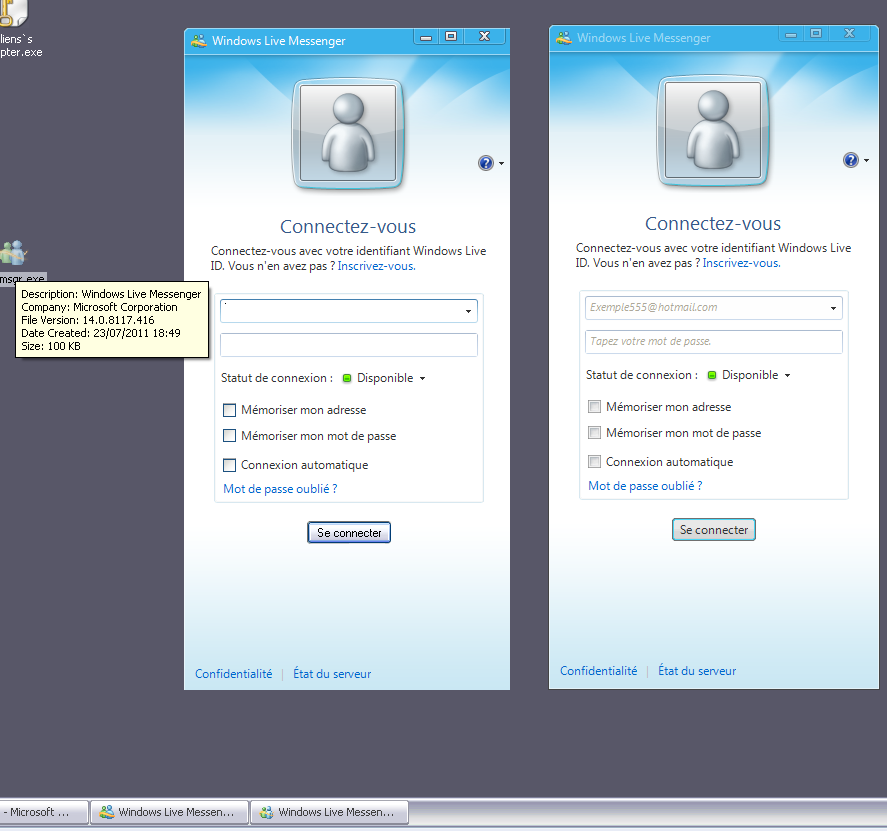Click tooltip line Date Created: 23/07/2011 18:49
The width and height of the screenshot is (887, 831).
(x=101, y=333)
